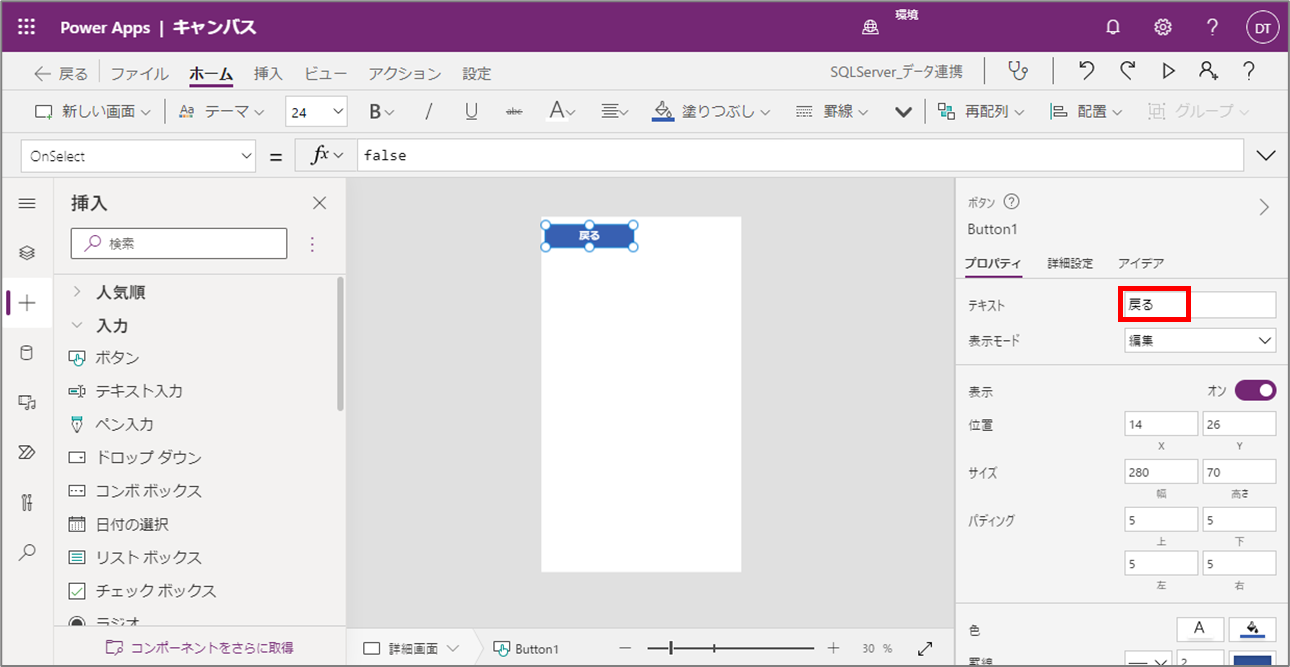
Task: Preview the app with play icon
Action: coord(1168,71)
